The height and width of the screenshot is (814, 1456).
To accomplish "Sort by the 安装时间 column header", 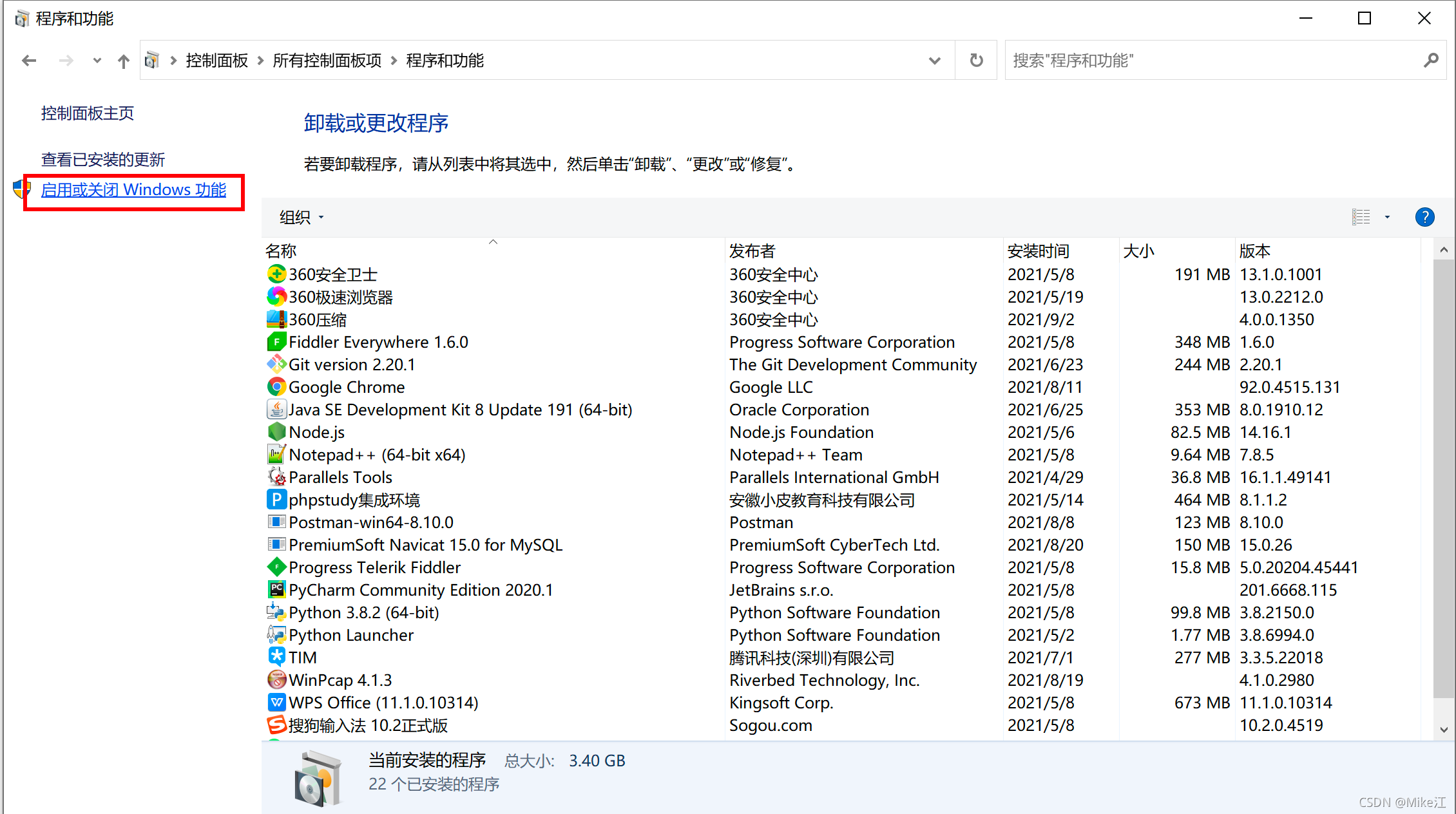I will tap(1061, 251).
